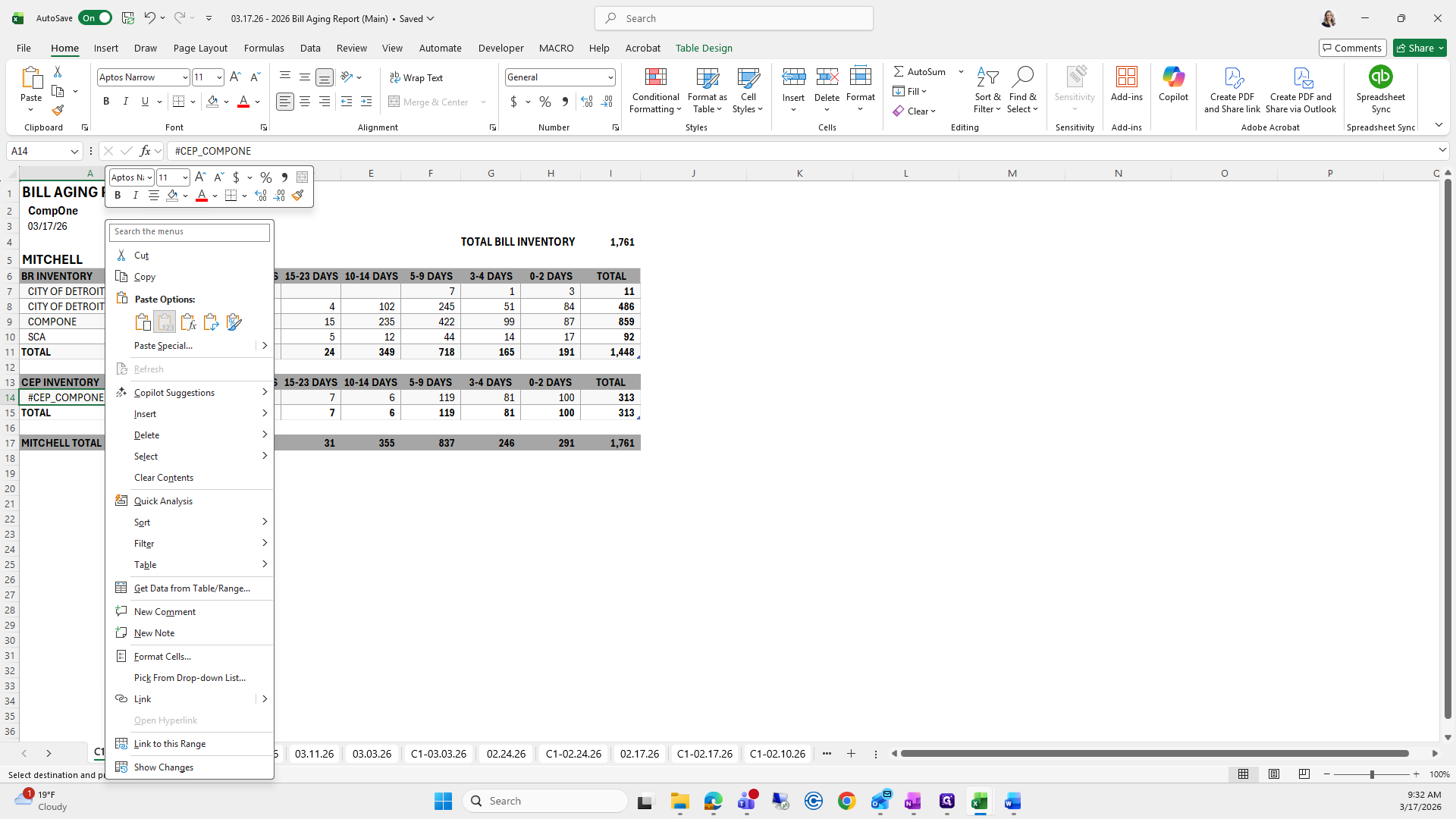Click Page Break Preview view icon
The image size is (1456, 819).
coord(1304,774)
